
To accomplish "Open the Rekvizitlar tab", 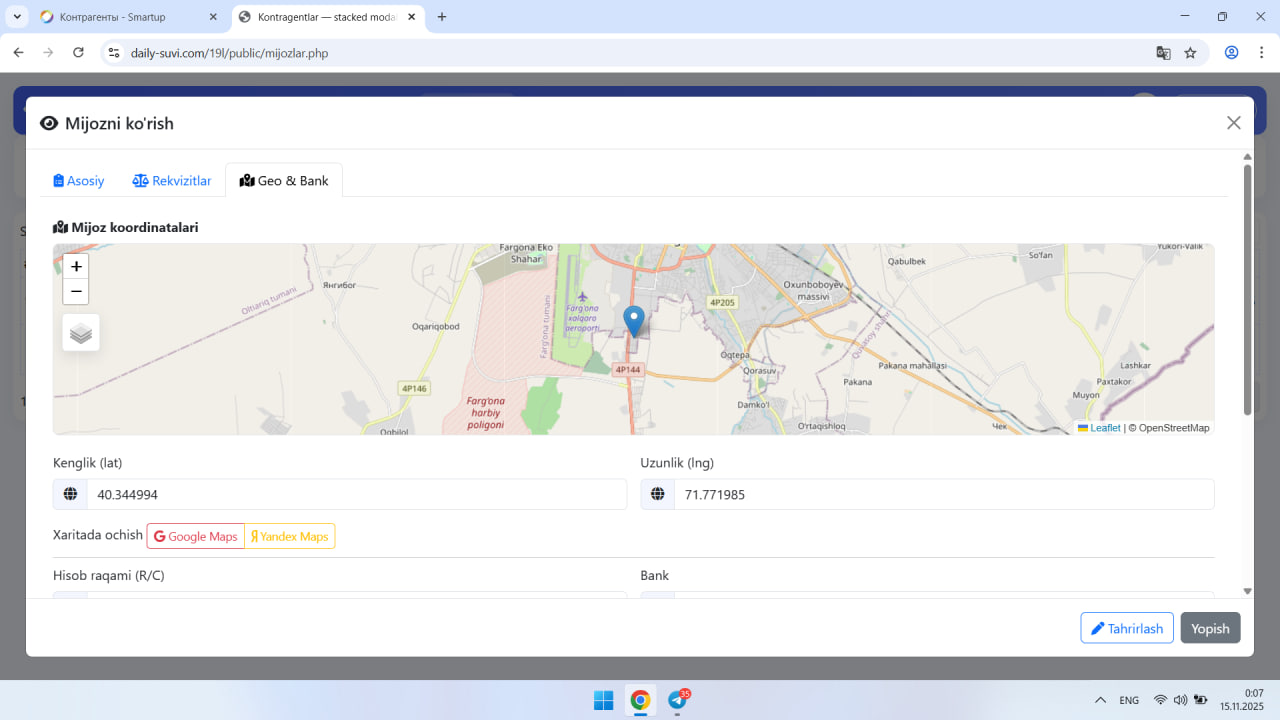I will tap(172, 181).
